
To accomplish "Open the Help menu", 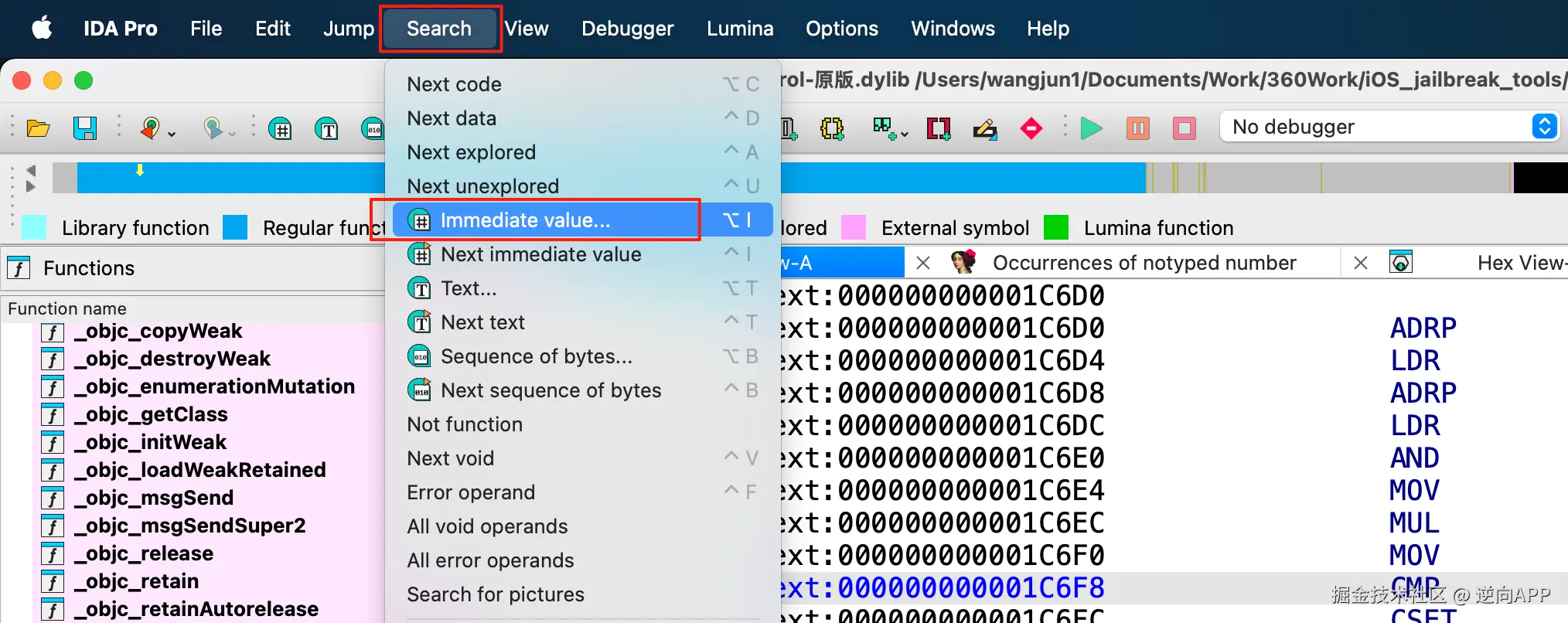I will point(1048,29).
